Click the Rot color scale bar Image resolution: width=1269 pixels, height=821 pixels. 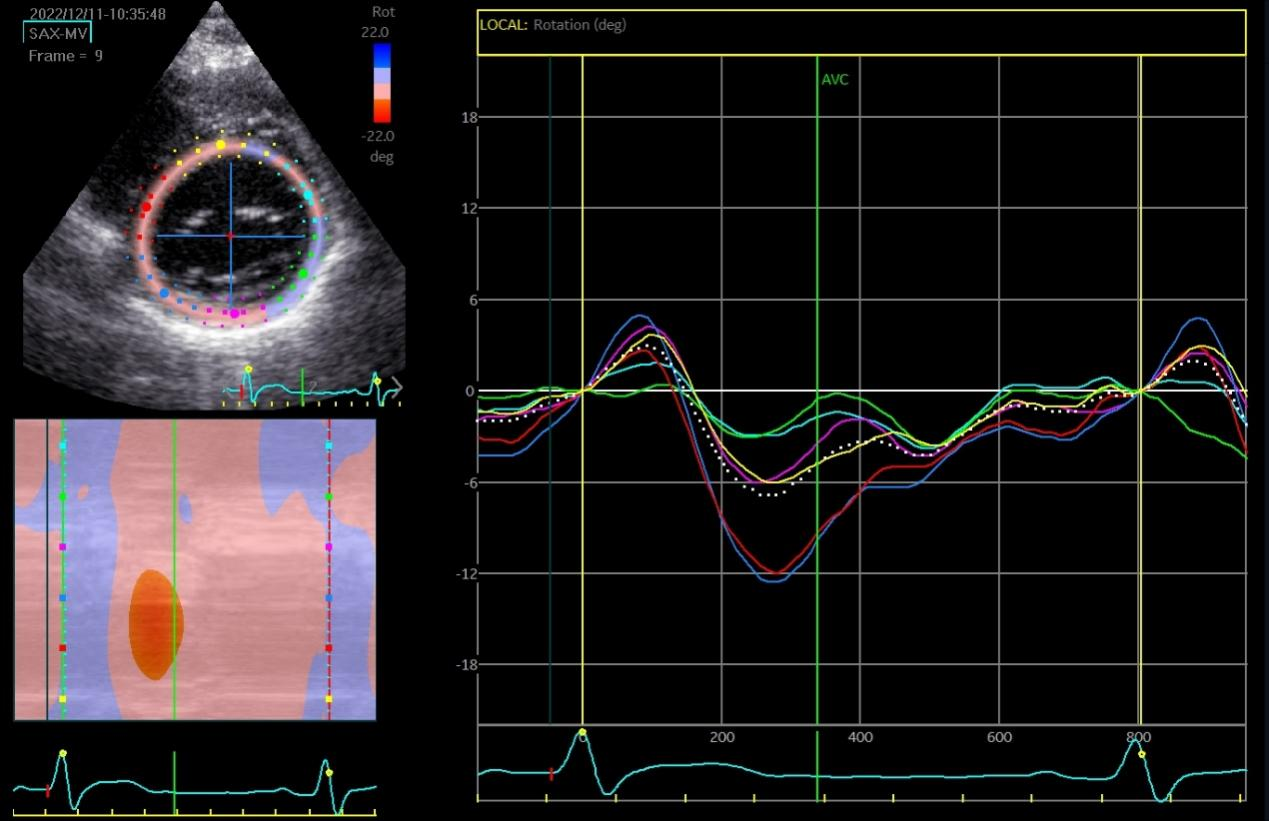pos(382,83)
